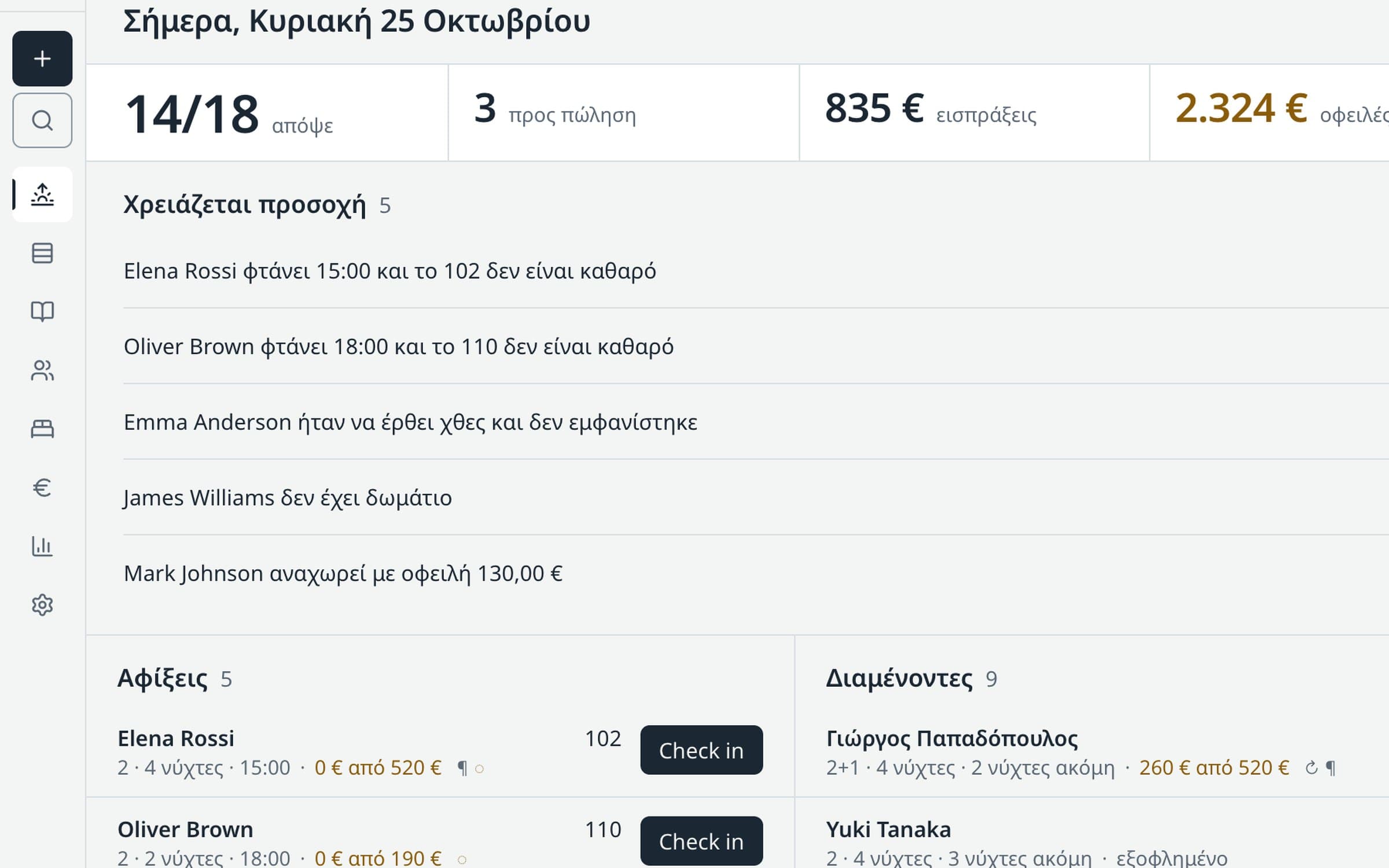This screenshot has height=868, width=1389.
Task: Open the list/table view sidebar icon
Action: coord(42,253)
